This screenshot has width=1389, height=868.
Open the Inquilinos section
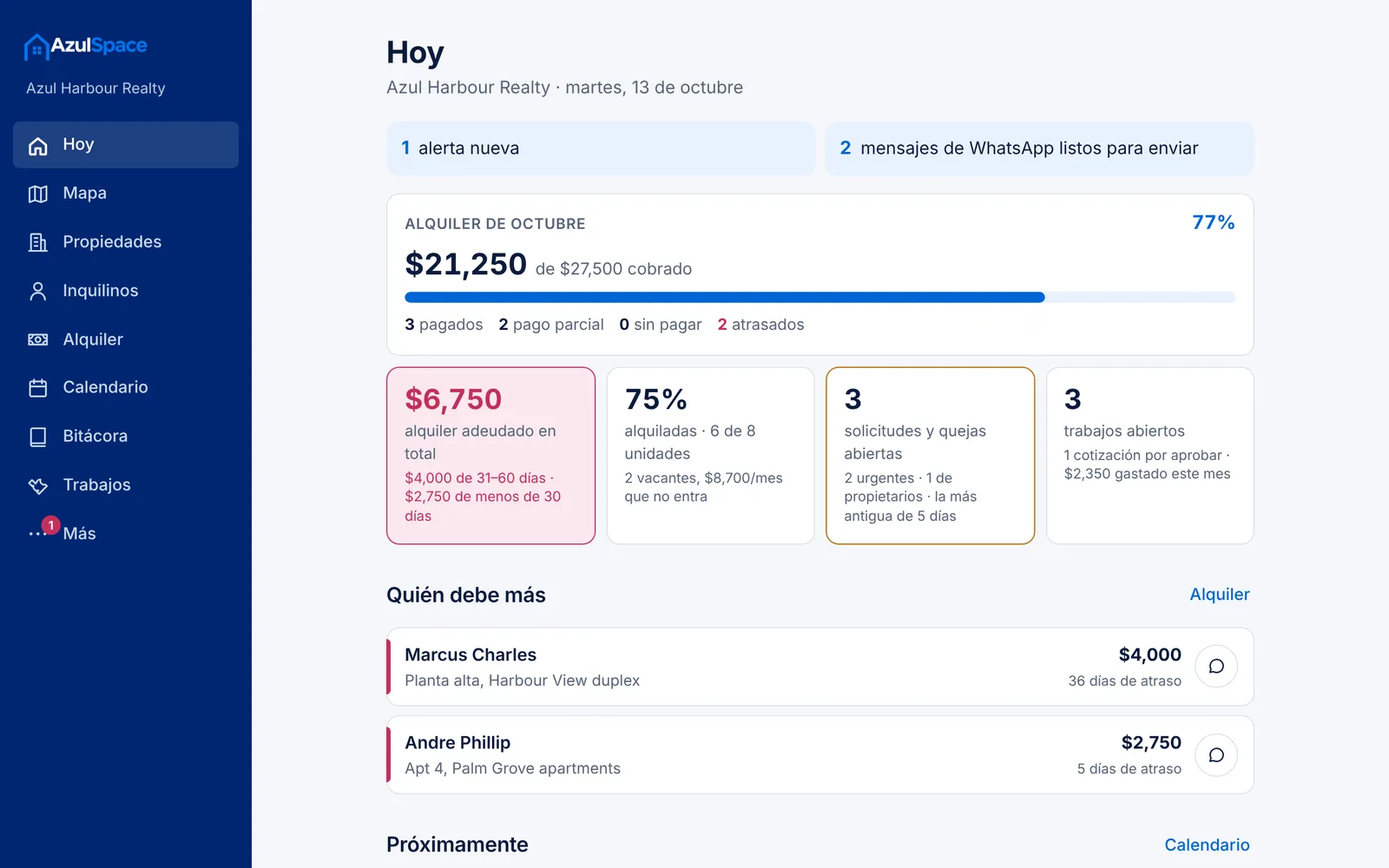[126, 291]
